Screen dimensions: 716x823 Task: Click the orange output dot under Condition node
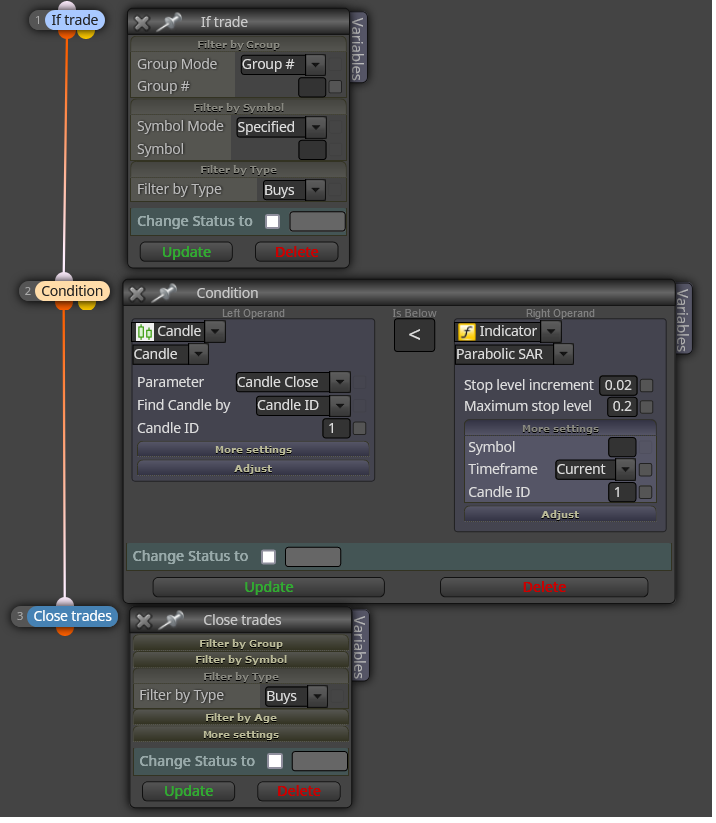pyautogui.click(x=65, y=306)
